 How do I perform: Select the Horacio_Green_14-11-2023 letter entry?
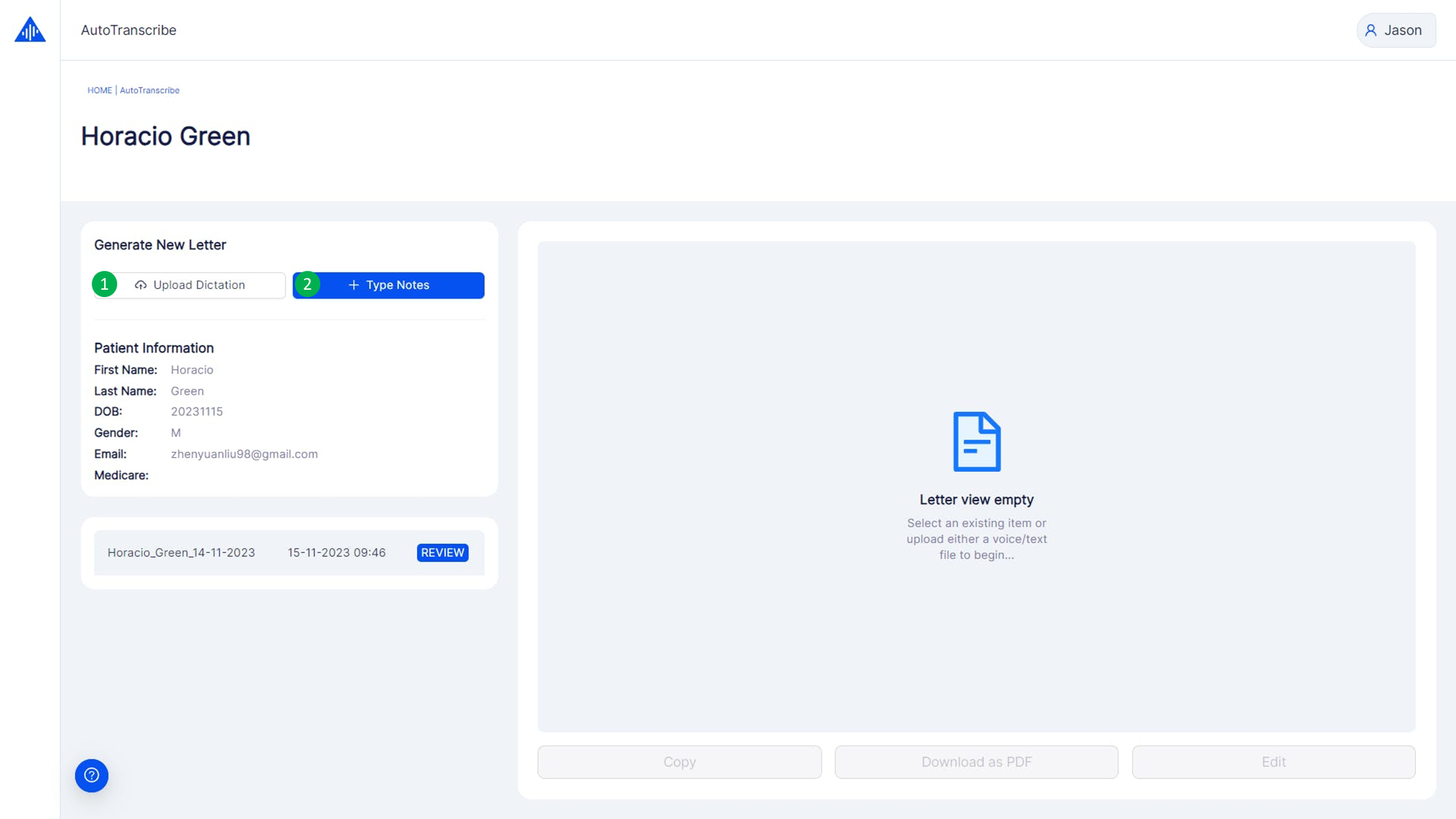(181, 553)
